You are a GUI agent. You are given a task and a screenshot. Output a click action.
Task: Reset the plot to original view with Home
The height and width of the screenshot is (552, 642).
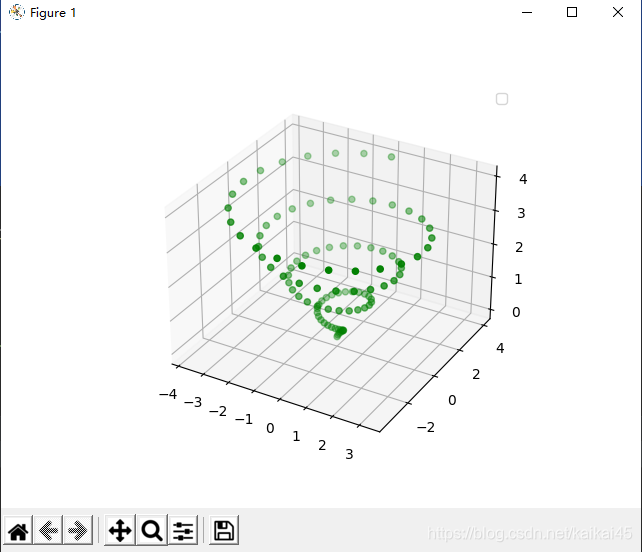(18, 531)
